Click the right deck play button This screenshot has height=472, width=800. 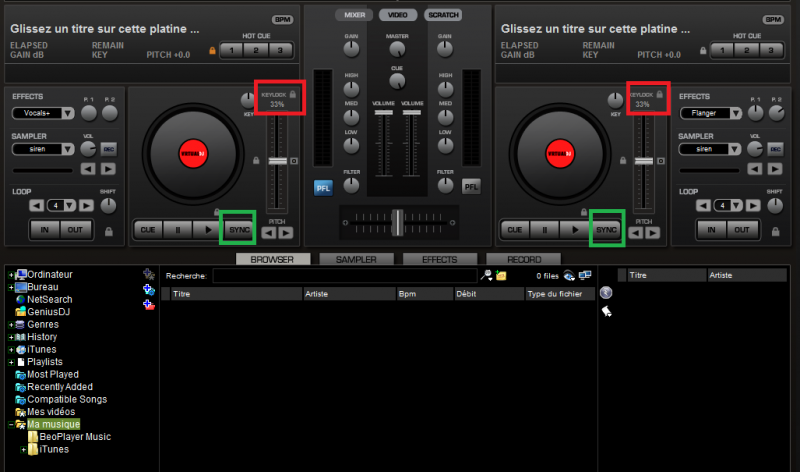(574, 230)
